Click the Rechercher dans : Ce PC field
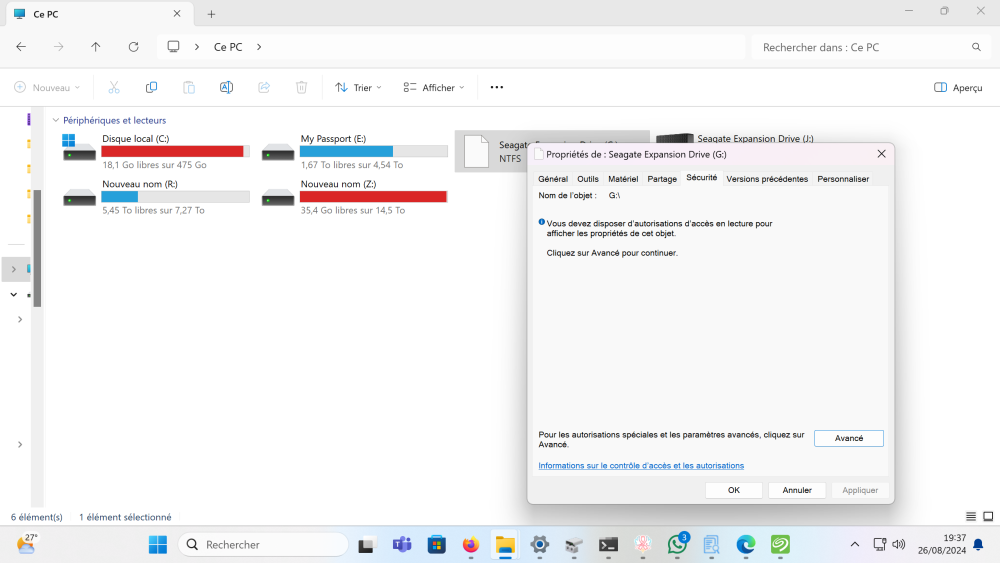The width and height of the screenshot is (1000, 563). click(x=860, y=47)
